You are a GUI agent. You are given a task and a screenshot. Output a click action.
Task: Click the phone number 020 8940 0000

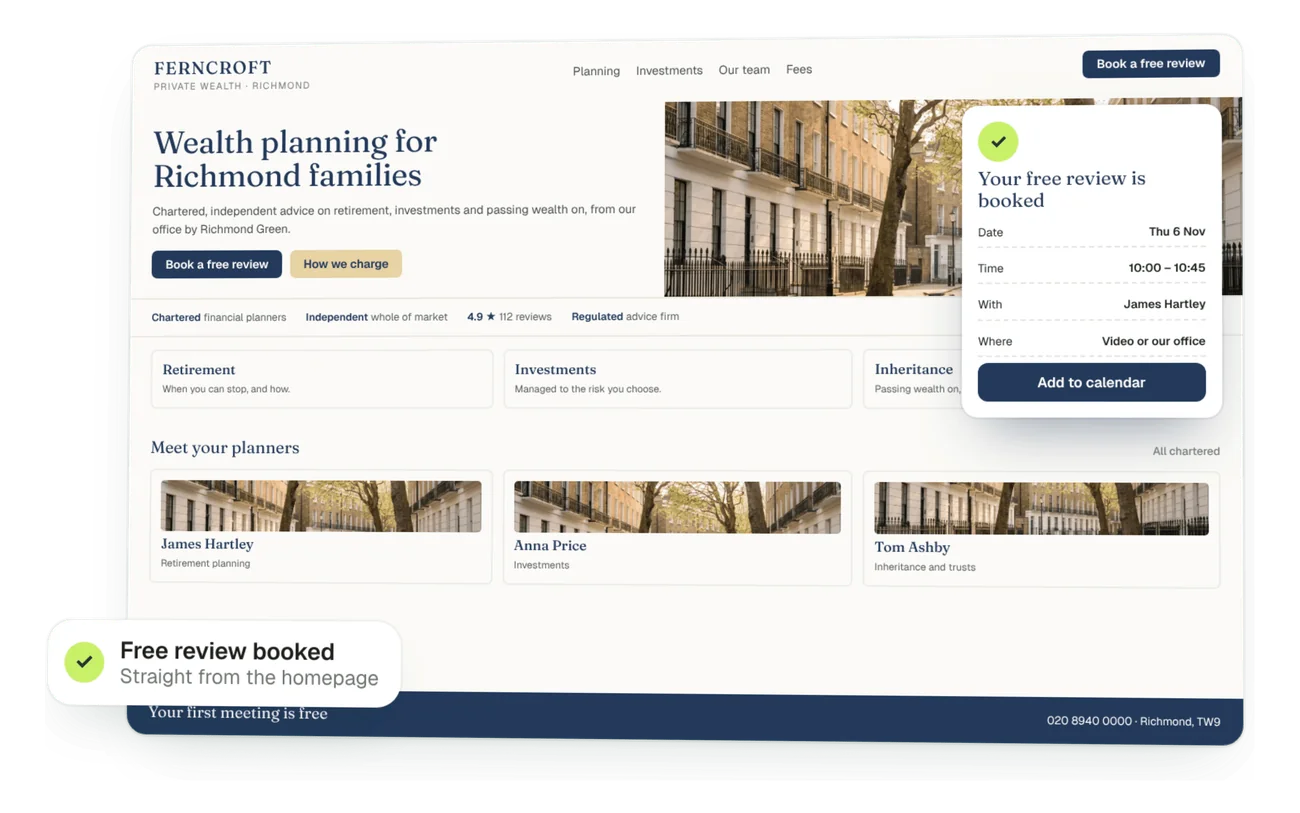pyautogui.click(x=1089, y=721)
